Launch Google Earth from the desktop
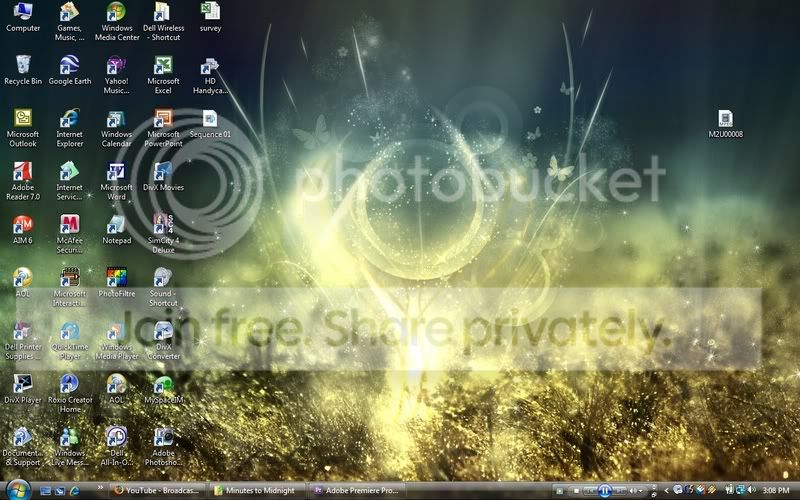 [x=69, y=70]
